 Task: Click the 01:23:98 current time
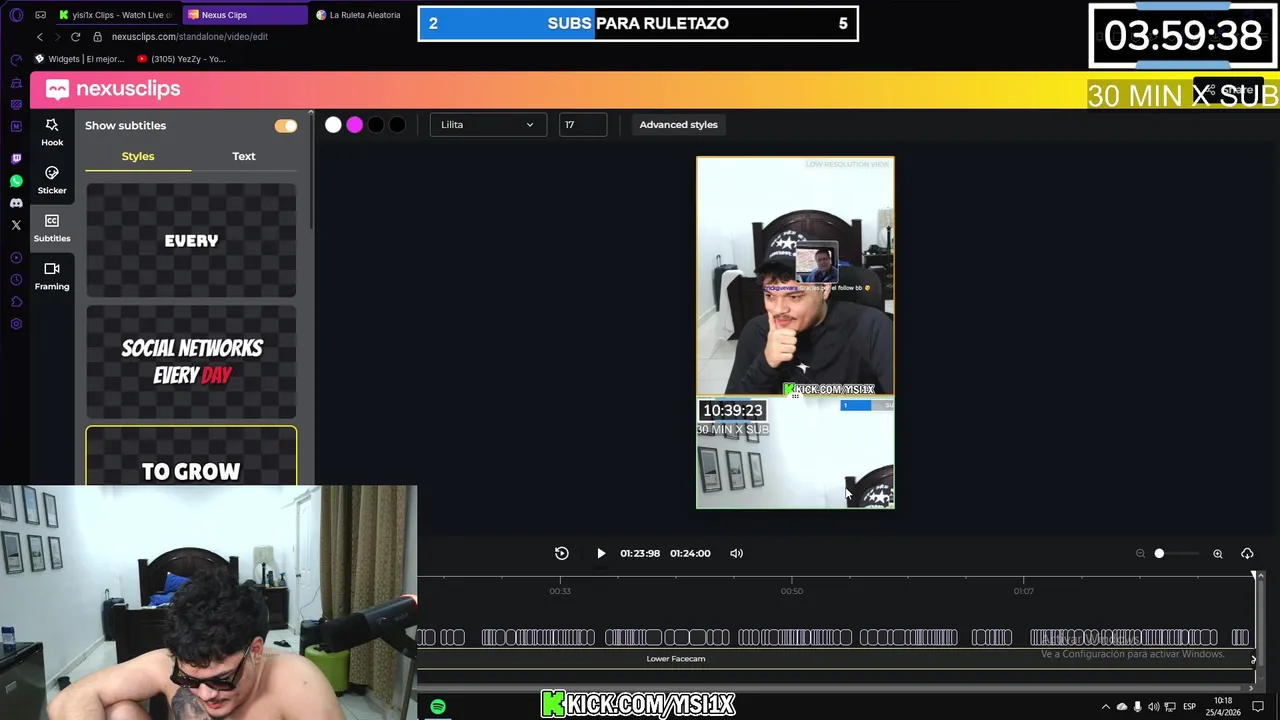point(640,553)
